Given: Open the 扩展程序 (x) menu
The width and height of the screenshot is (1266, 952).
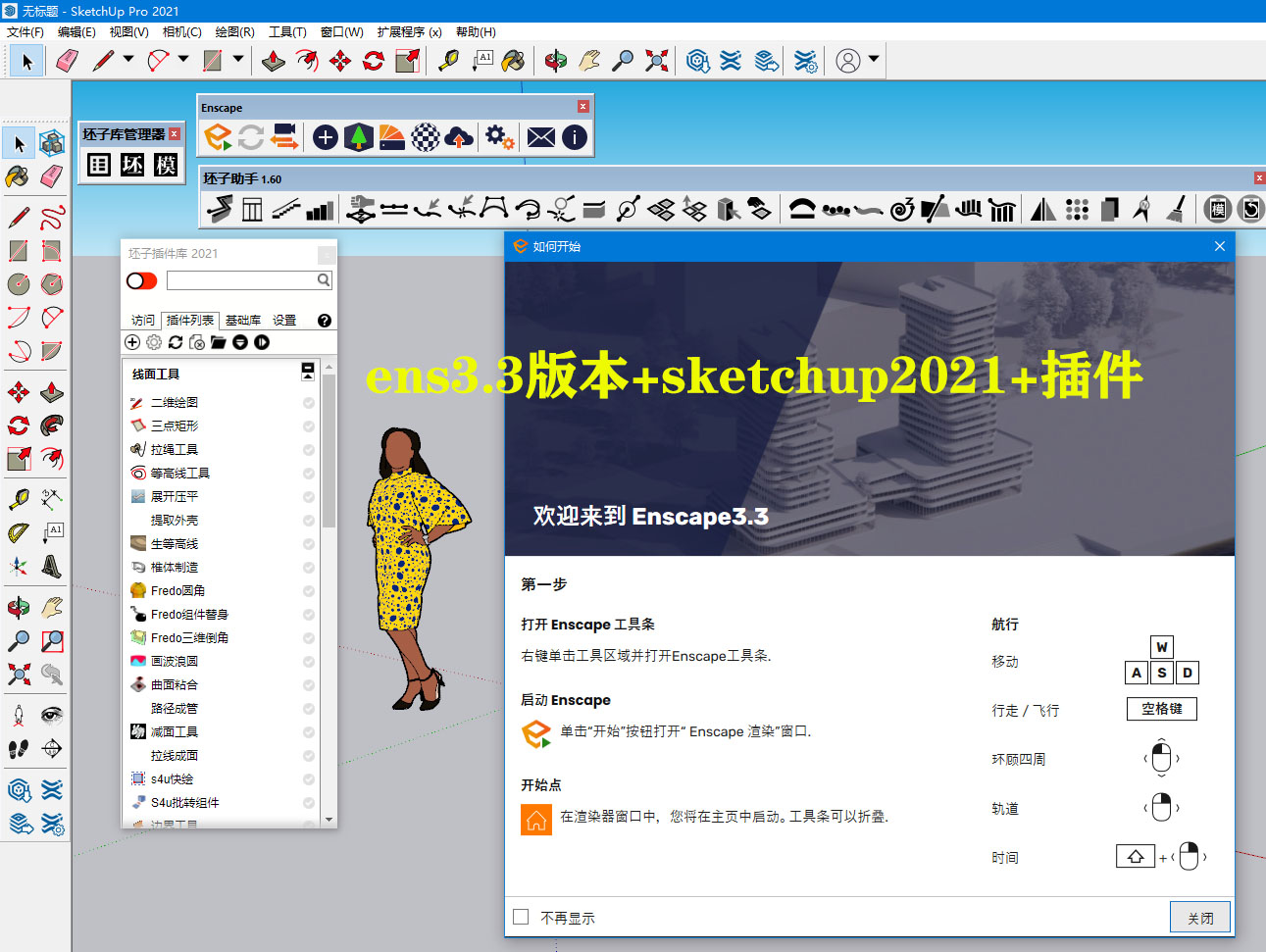Looking at the screenshot, I should pos(409,32).
